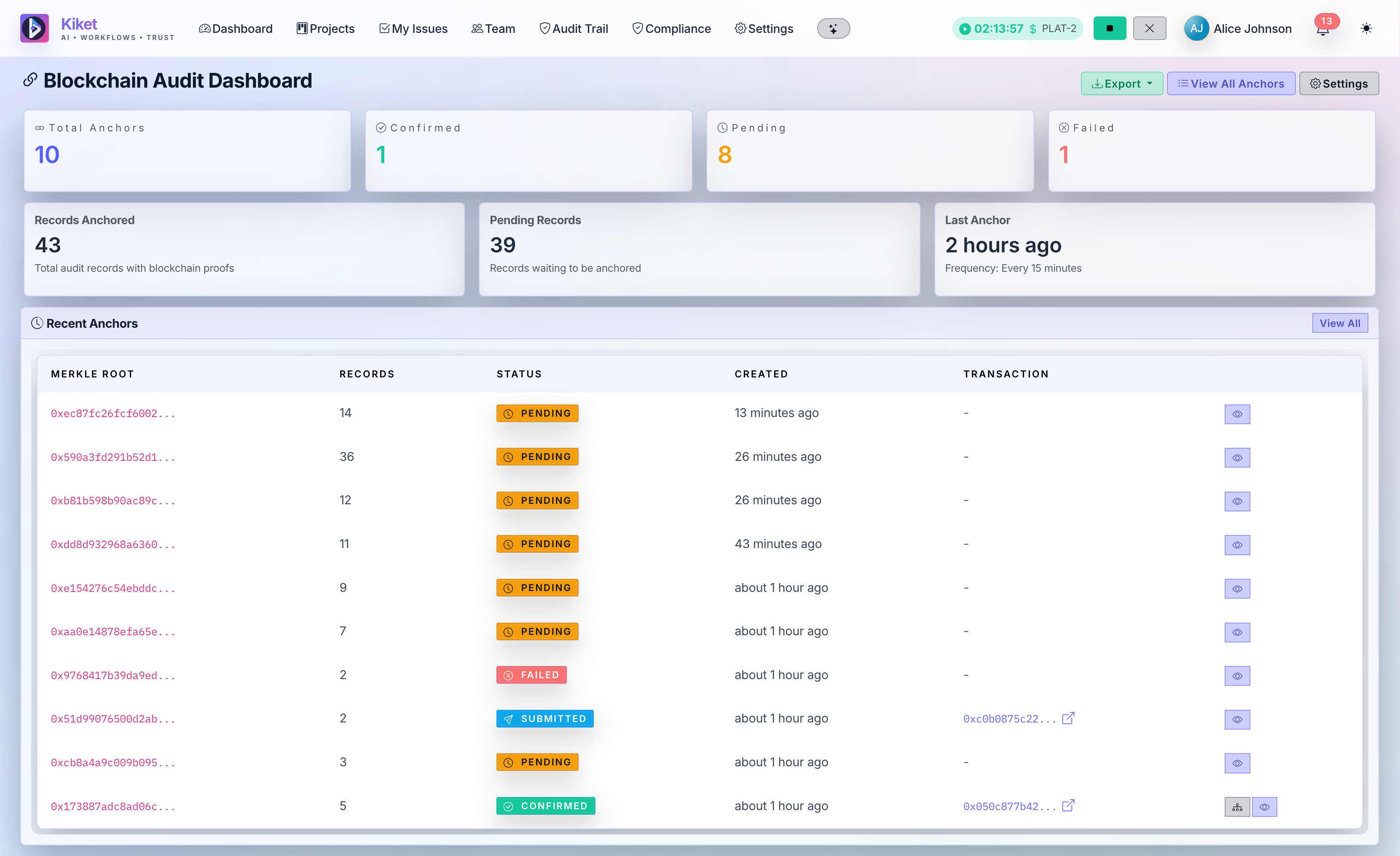Open external link for 0x050c877b42 transaction
The image size is (1400, 856).
point(1068,806)
